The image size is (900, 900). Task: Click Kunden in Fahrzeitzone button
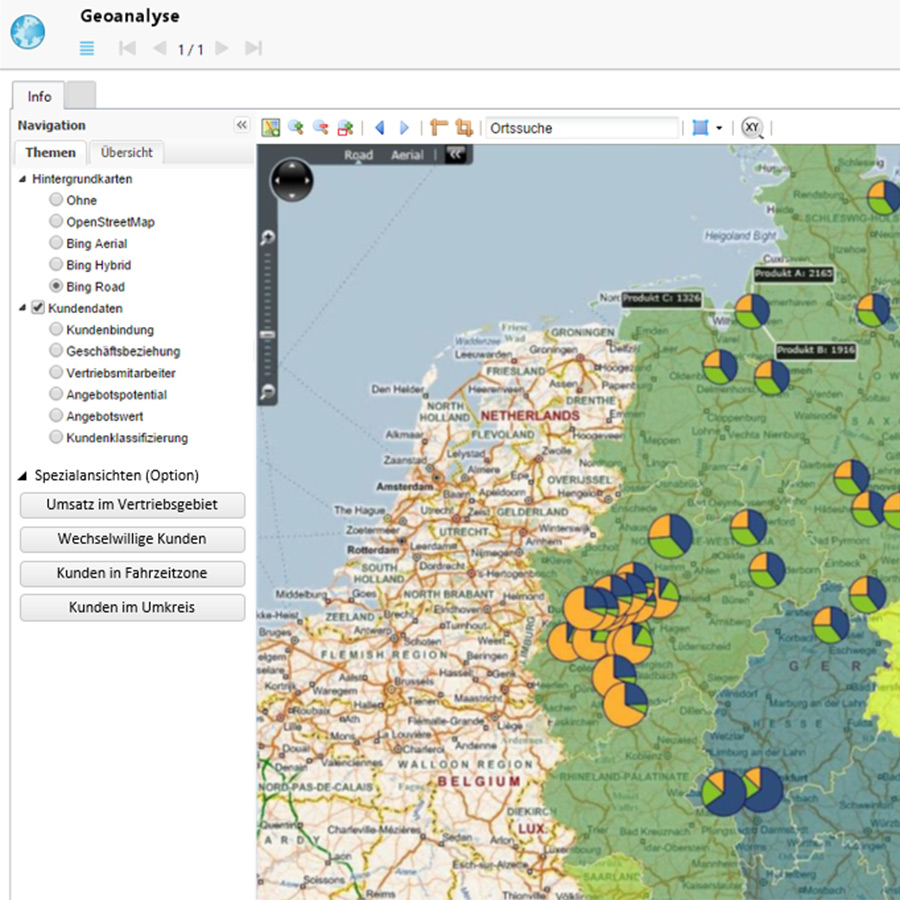coord(132,573)
